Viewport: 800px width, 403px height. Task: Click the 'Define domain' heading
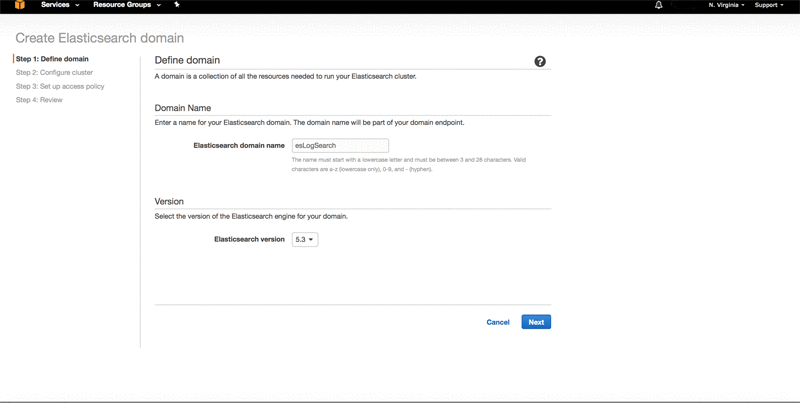tap(187, 60)
